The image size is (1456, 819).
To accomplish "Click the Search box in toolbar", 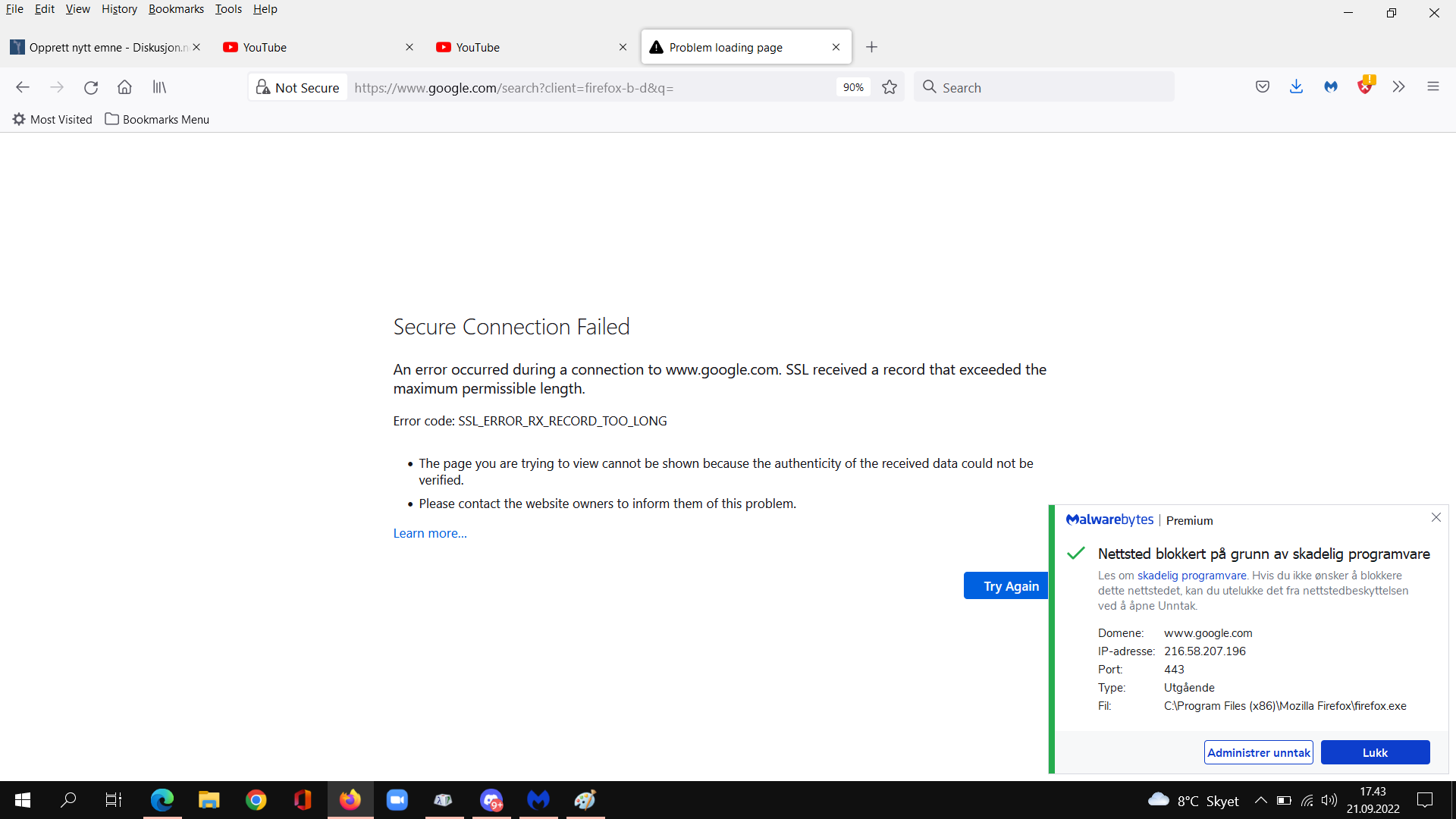I will tap(1044, 87).
